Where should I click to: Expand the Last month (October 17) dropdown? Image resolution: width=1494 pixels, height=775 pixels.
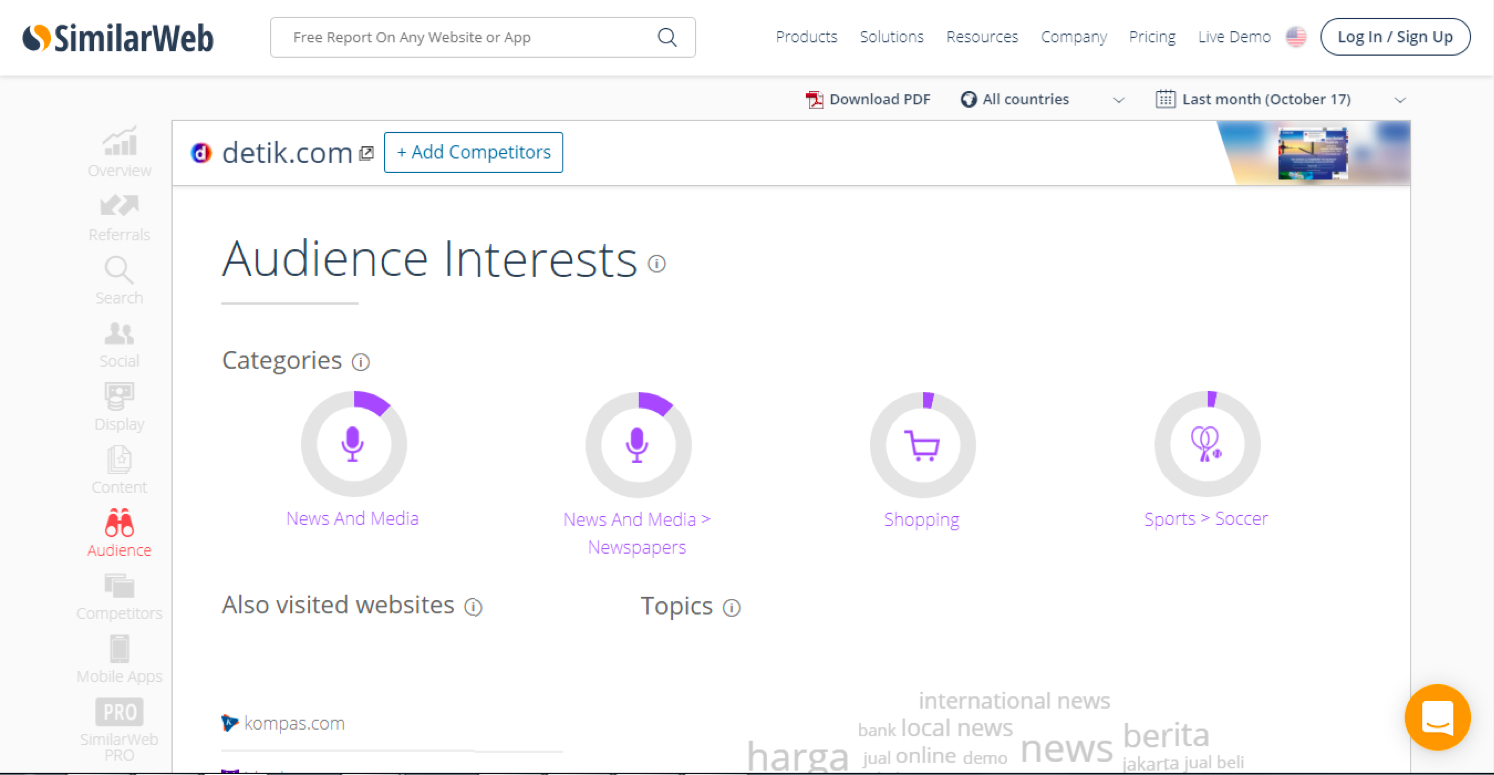pyautogui.click(x=1400, y=100)
